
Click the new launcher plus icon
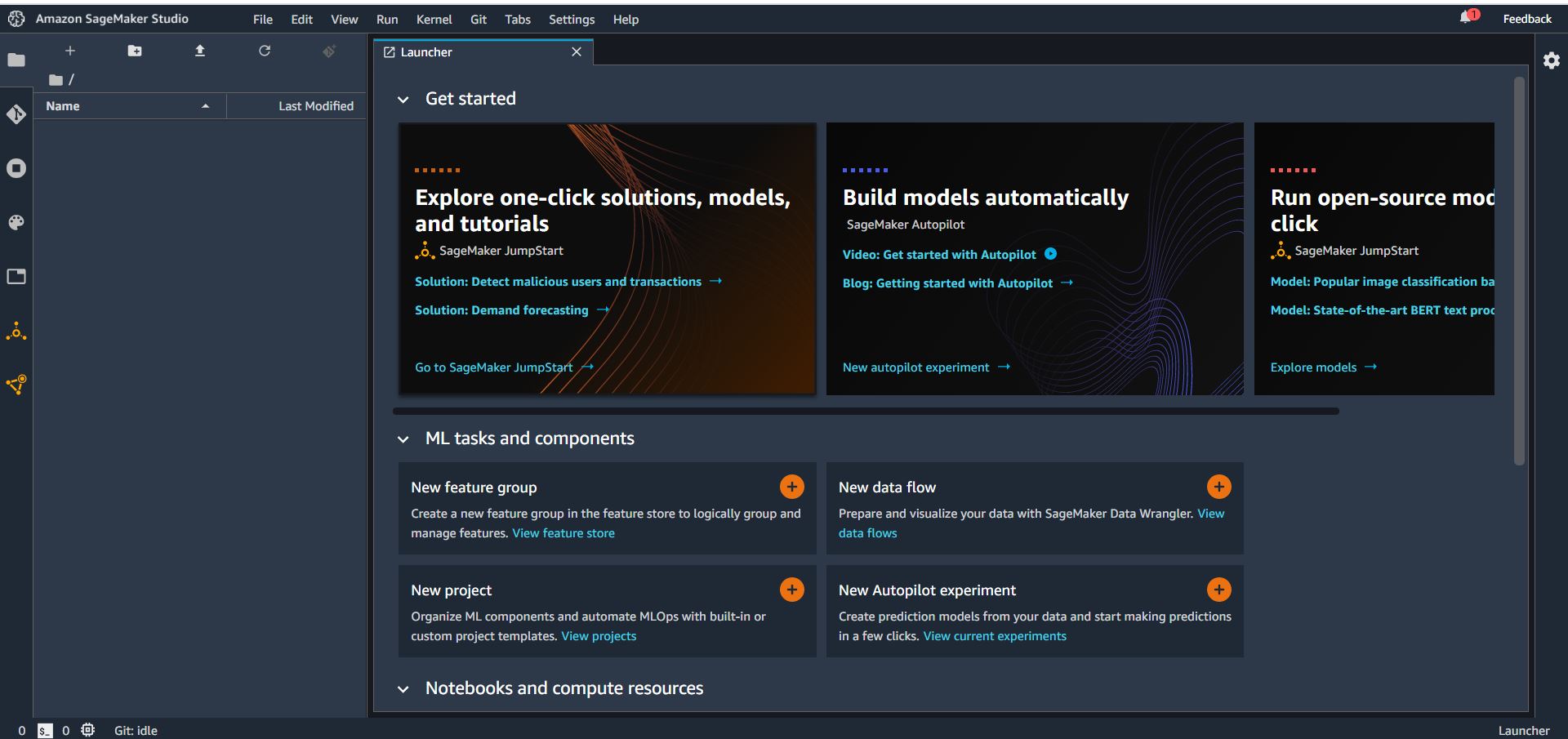(70, 51)
